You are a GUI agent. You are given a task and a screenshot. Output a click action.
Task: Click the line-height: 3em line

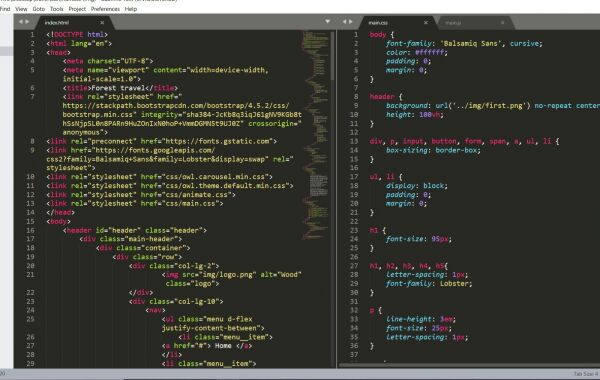tap(421, 319)
